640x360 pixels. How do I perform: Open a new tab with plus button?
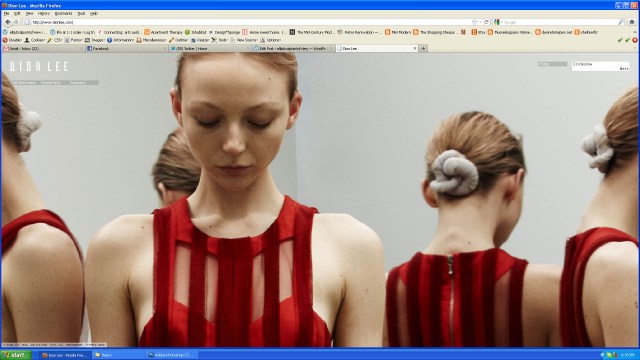pos(423,48)
